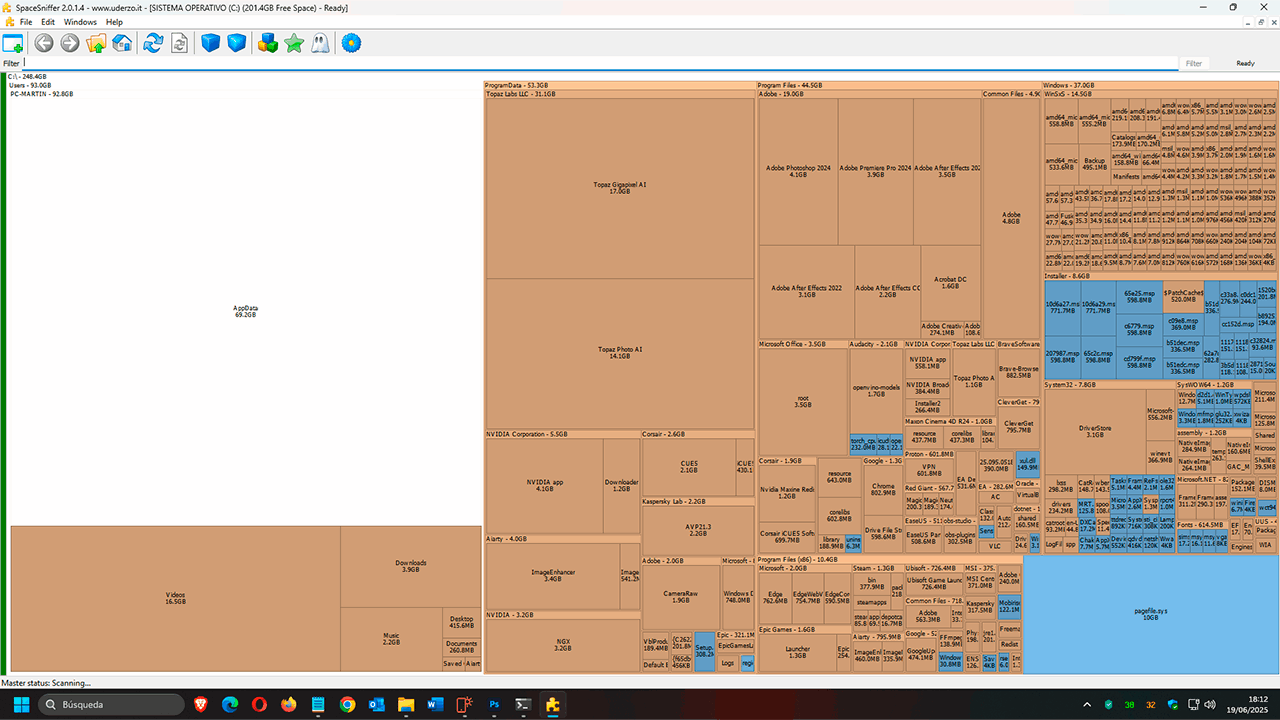
Task: Click the Búsqueda taskbar search box
Action: tap(112, 704)
